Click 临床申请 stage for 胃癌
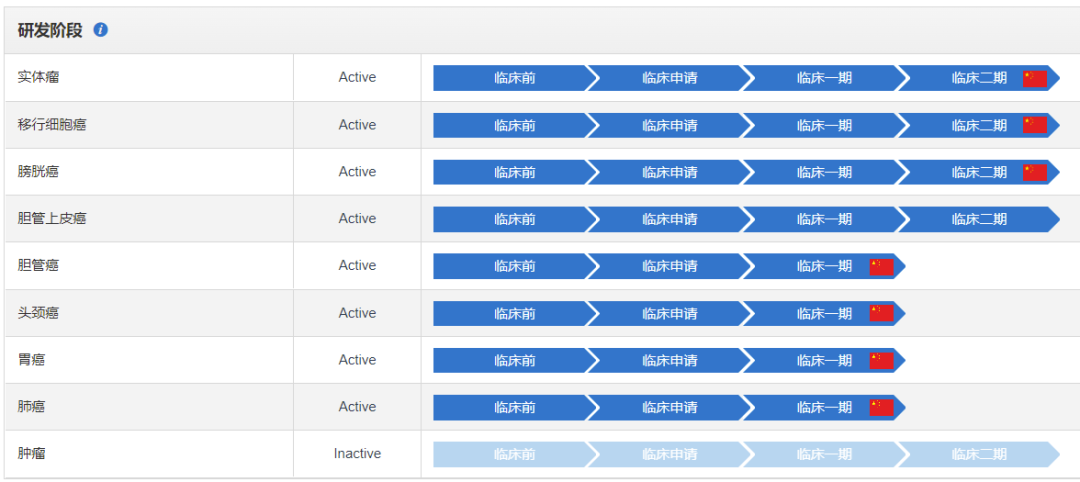1080x482 pixels. pyautogui.click(x=669, y=360)
